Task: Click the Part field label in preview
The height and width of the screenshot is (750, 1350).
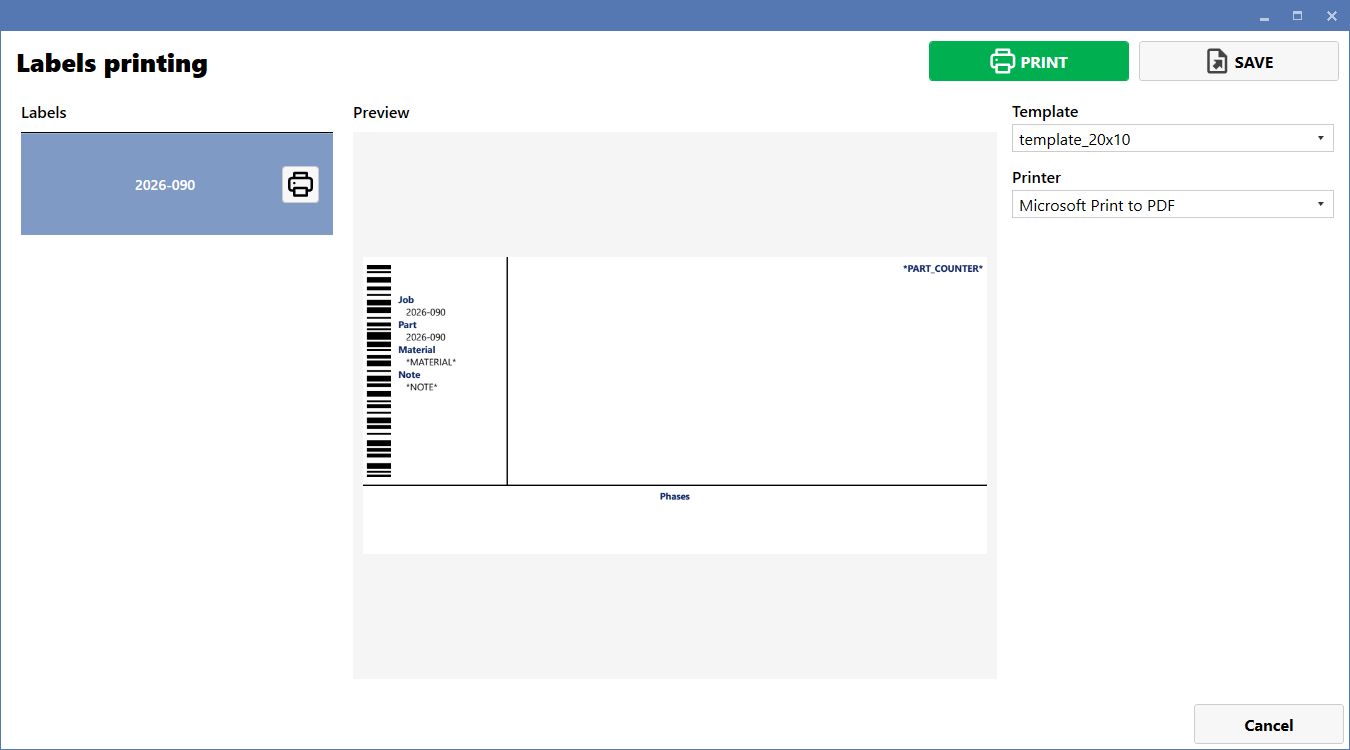Action: click(407, 325)
